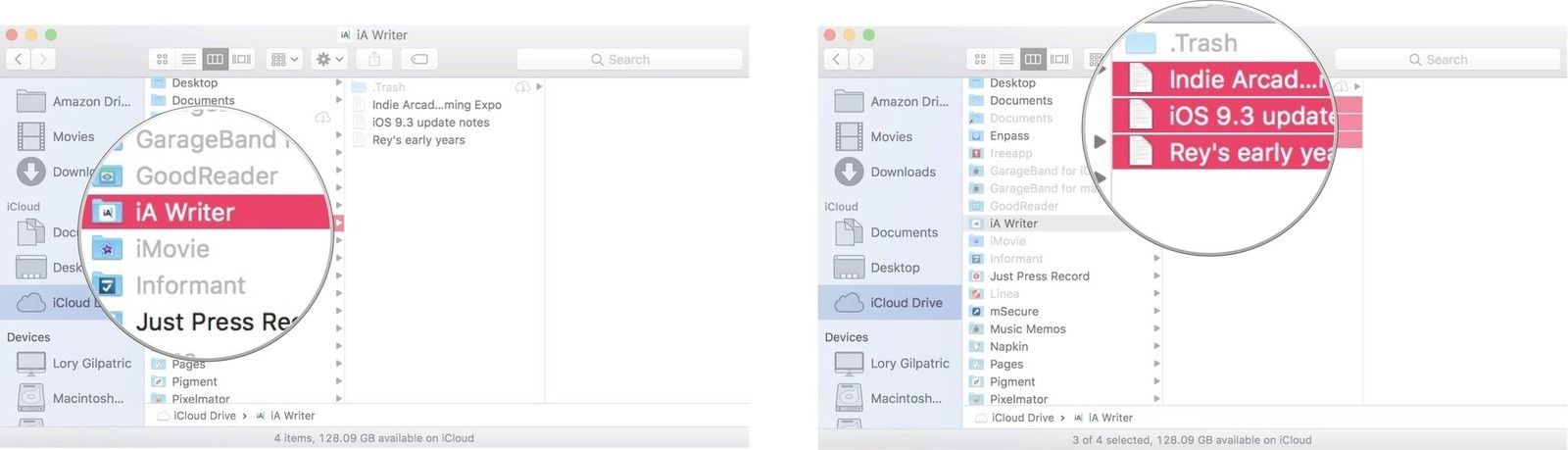Select Movies in left window sidebar
The height and width of the screenshot is (450, 1568).
pyautogui.click(x=73, y=137)
